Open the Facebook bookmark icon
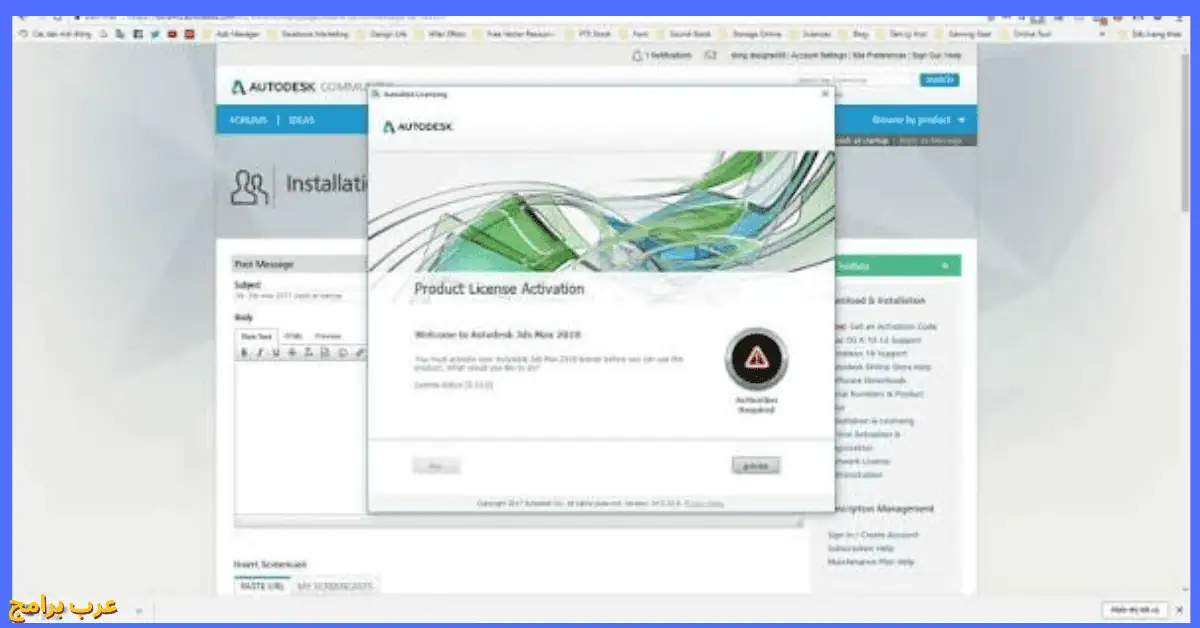The image size is (1200, 628). pyautogui.click(x=136, y=33)
